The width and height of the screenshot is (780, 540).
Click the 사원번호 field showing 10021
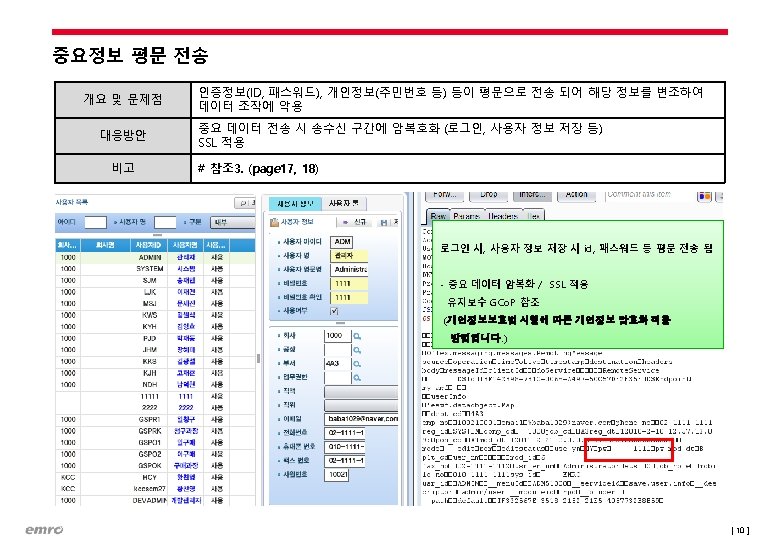tap(337, 475)
